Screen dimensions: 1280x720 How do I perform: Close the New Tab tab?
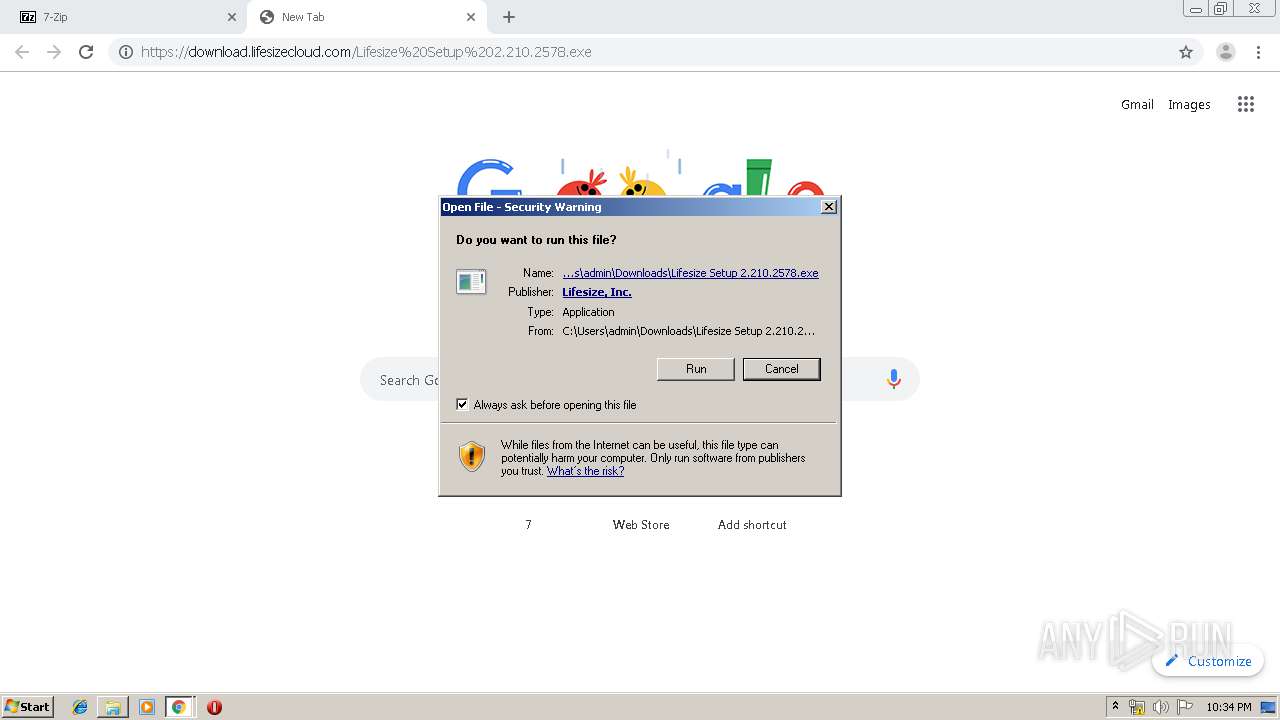tap(471, 17)
